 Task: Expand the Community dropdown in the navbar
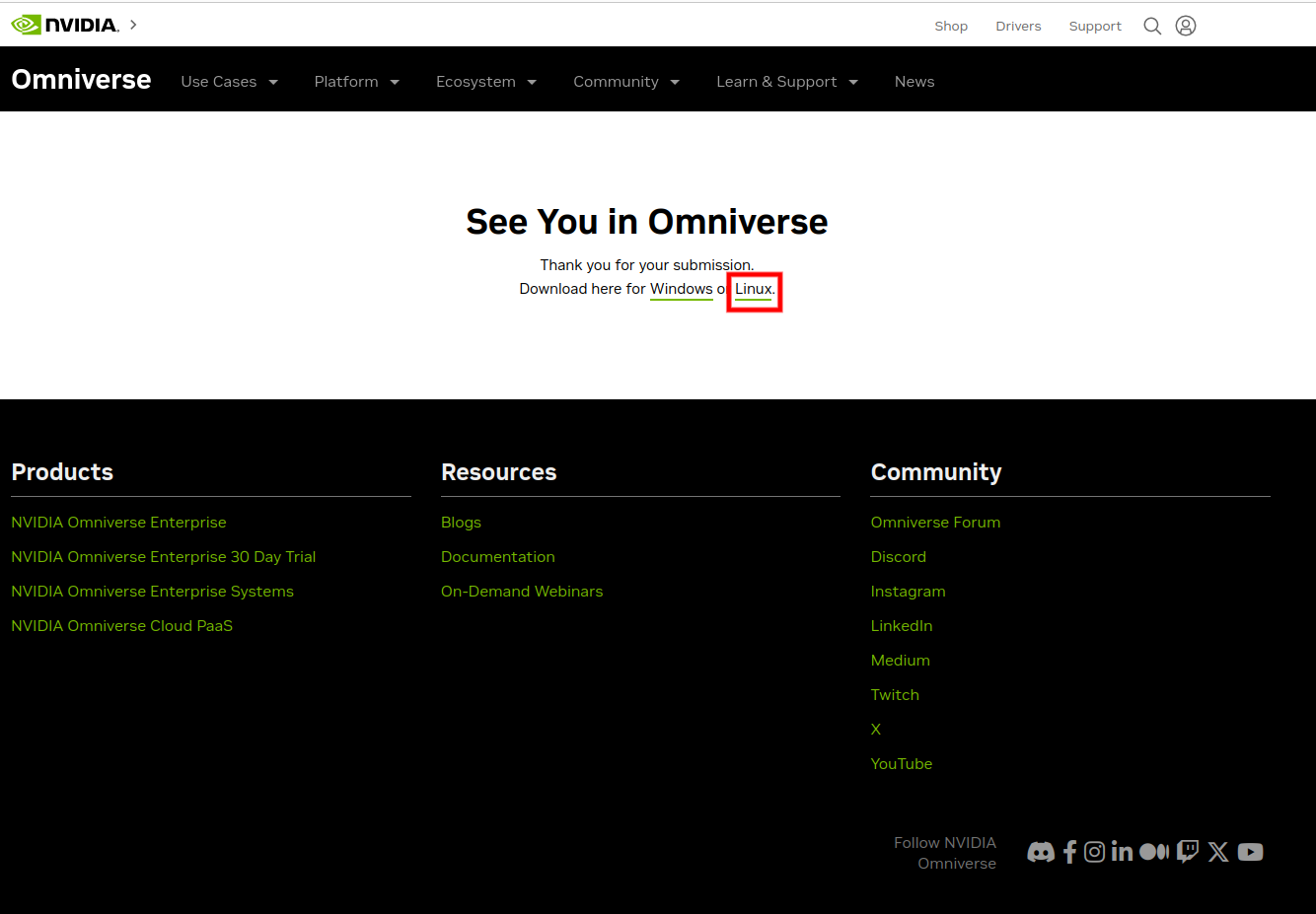(x=626, y=82)
